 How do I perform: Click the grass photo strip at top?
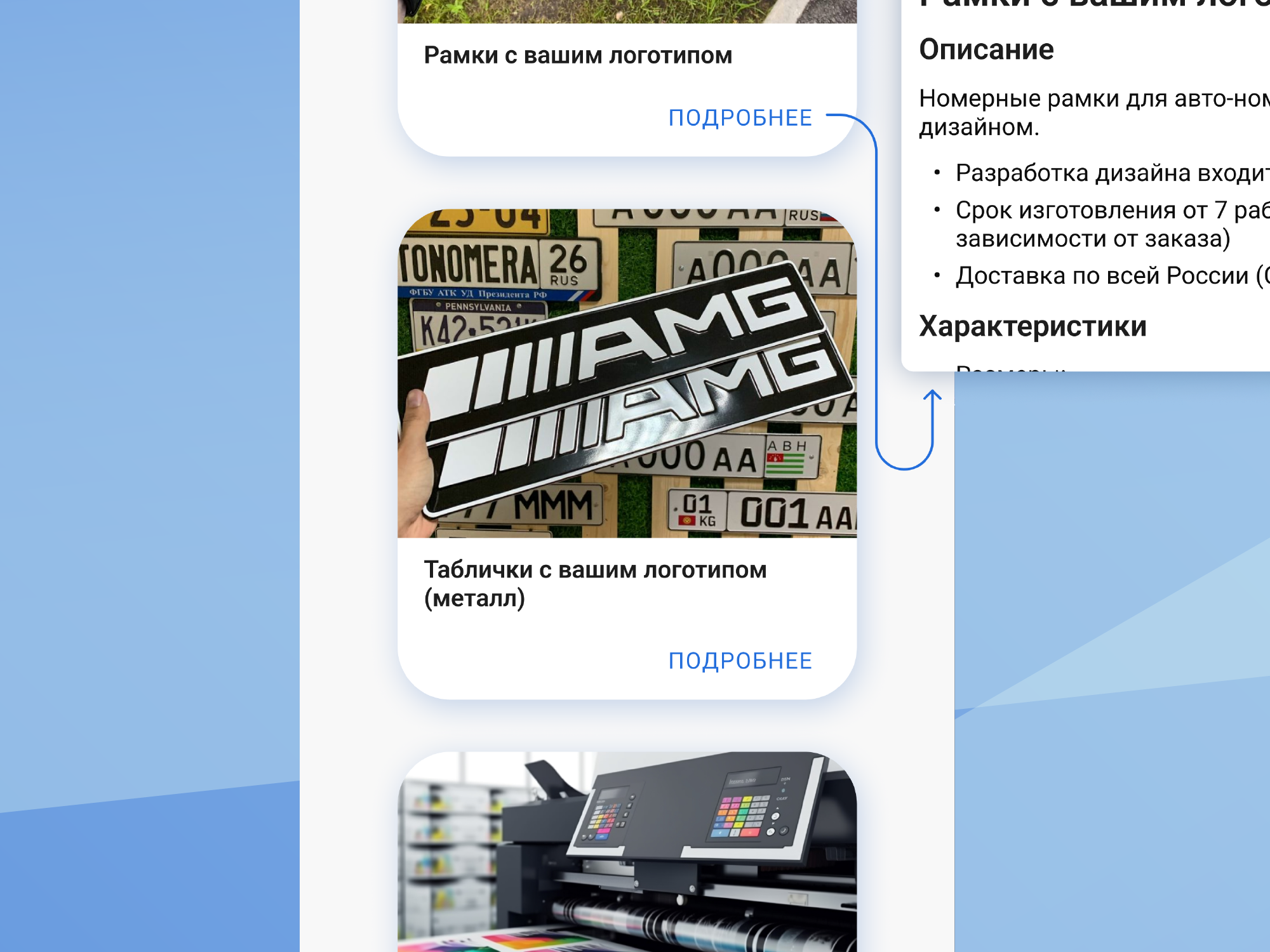click(x=627, y=11)
